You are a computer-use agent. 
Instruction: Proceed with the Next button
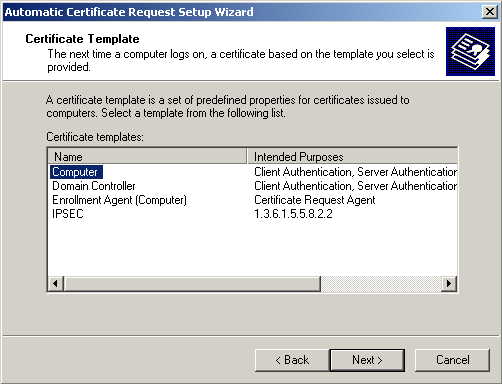click(367, 360)
